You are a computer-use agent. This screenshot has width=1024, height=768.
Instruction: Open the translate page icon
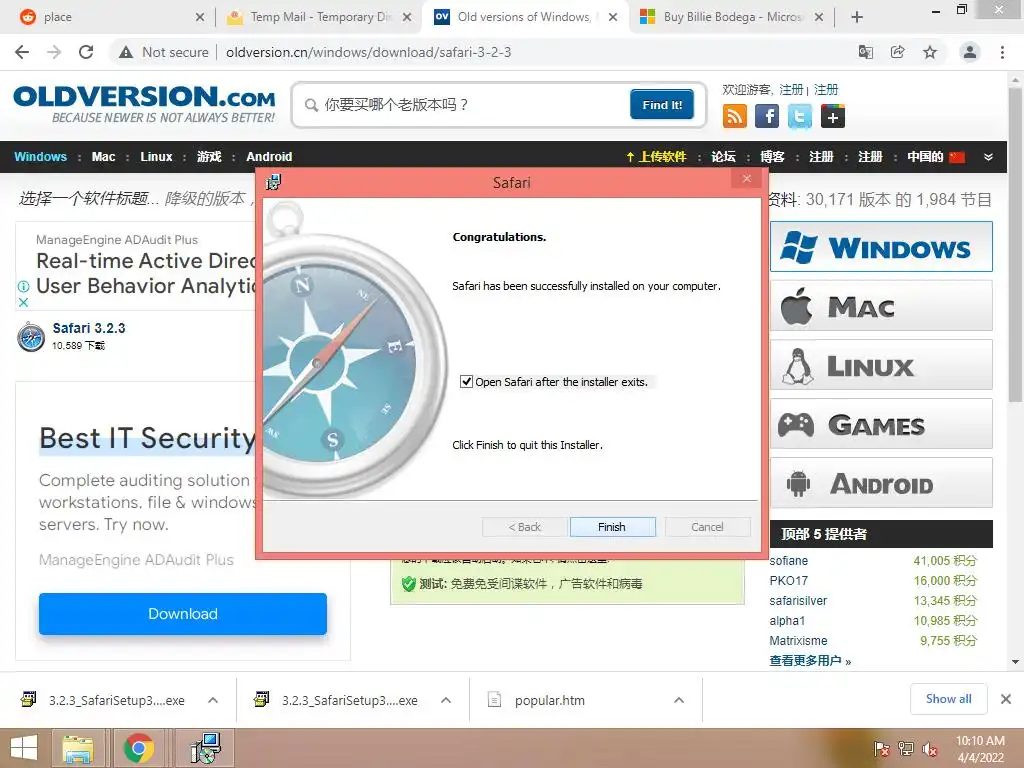point(865,52)
